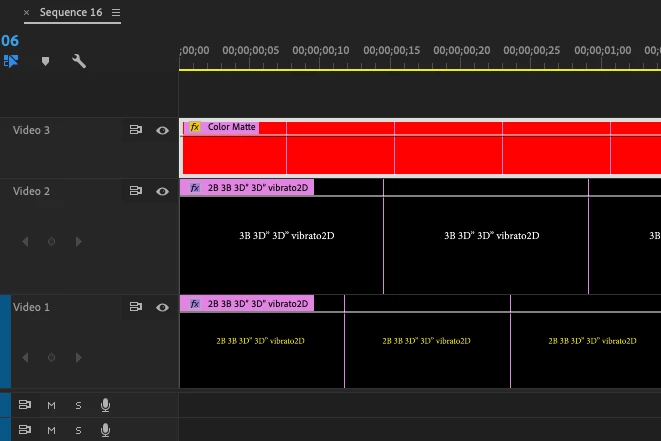The height and width of the screenshot is (441, 661).
Task: Go to previous keyframe on Video 1
Action: (25, 358)
